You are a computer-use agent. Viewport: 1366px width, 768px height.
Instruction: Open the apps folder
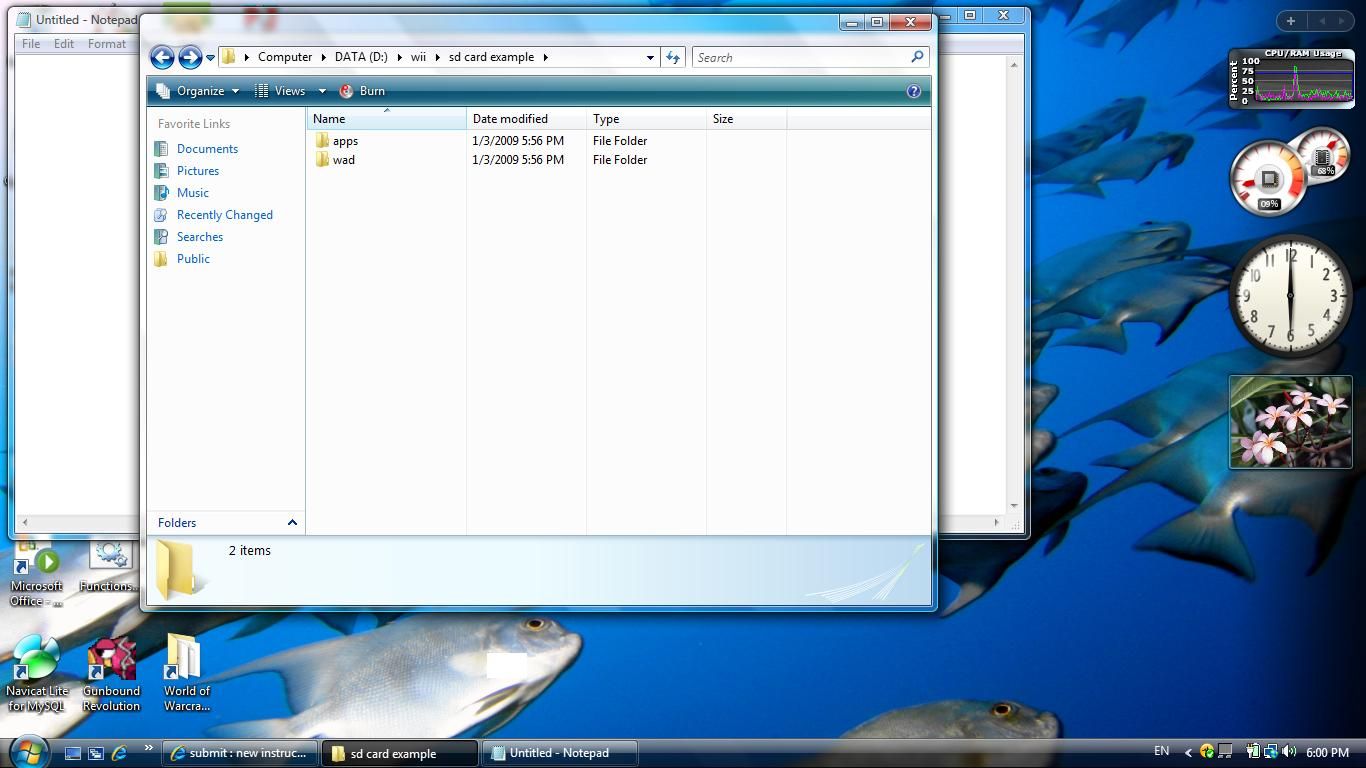(x=345, y=140)
